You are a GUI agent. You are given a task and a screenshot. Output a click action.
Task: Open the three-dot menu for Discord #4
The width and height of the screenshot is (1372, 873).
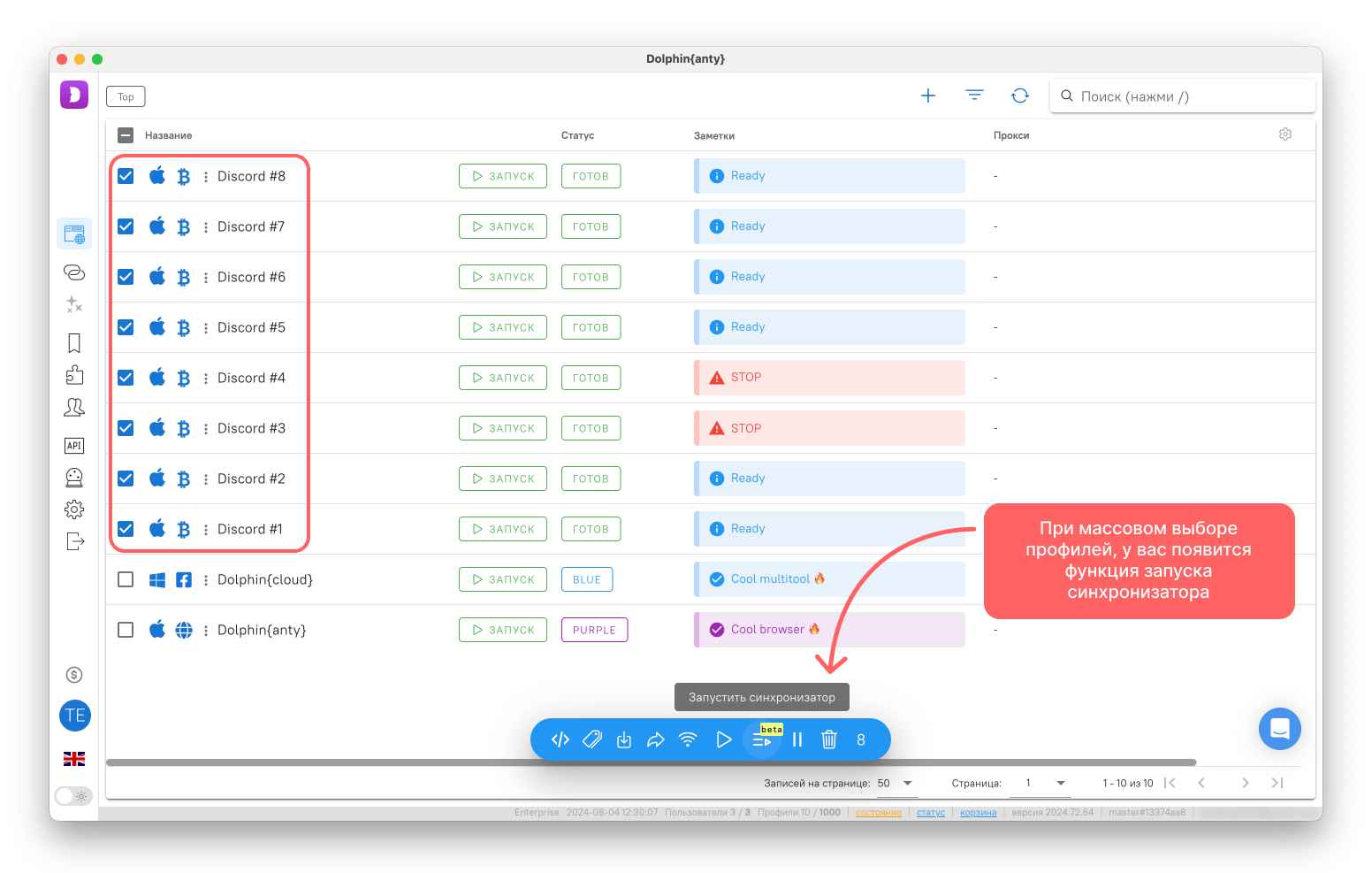206,379
